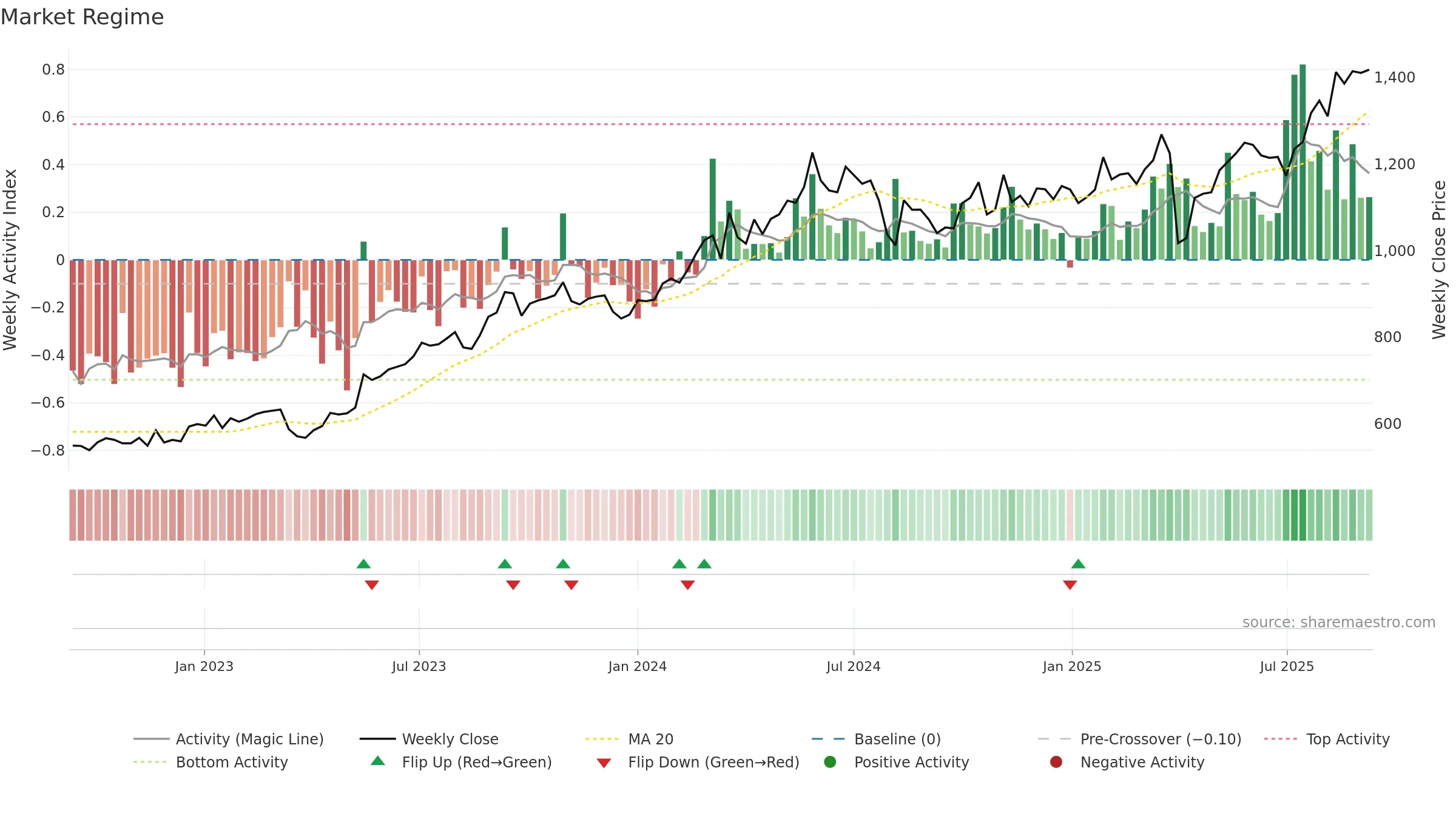This screenshot has width=1456, height=819.
Task: Click the 1,200 price tick label
Action: pyautogui.click(x=1394, y=164)
